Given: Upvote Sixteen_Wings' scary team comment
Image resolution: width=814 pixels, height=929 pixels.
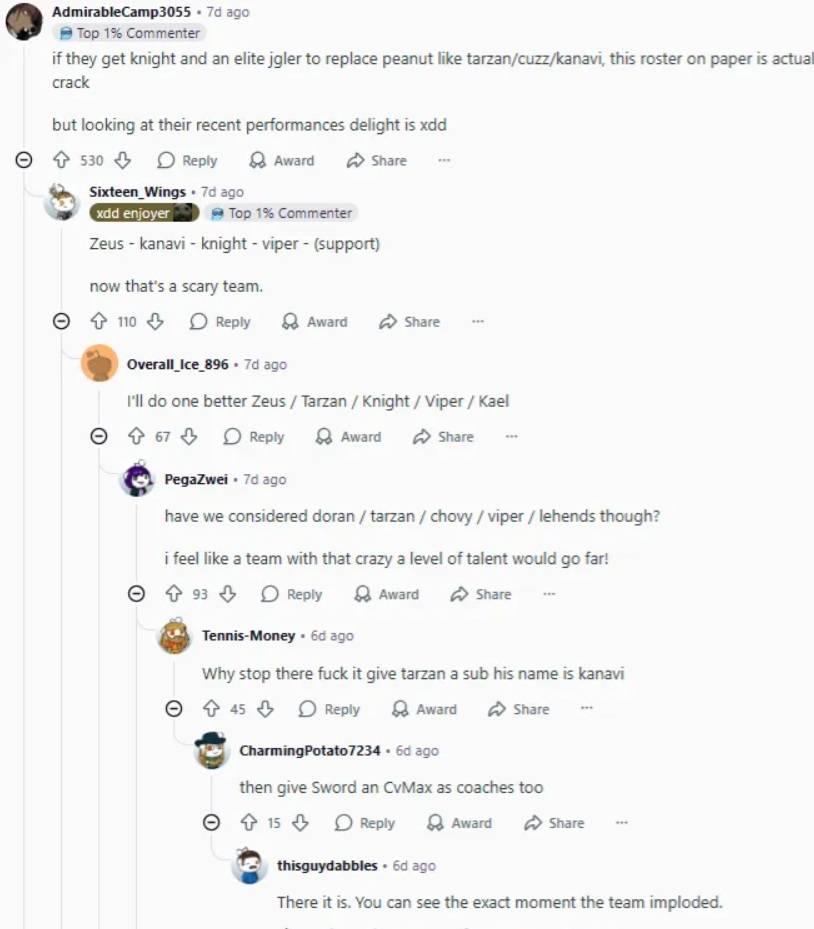Looking at the screenshot, I should [98, 322].
